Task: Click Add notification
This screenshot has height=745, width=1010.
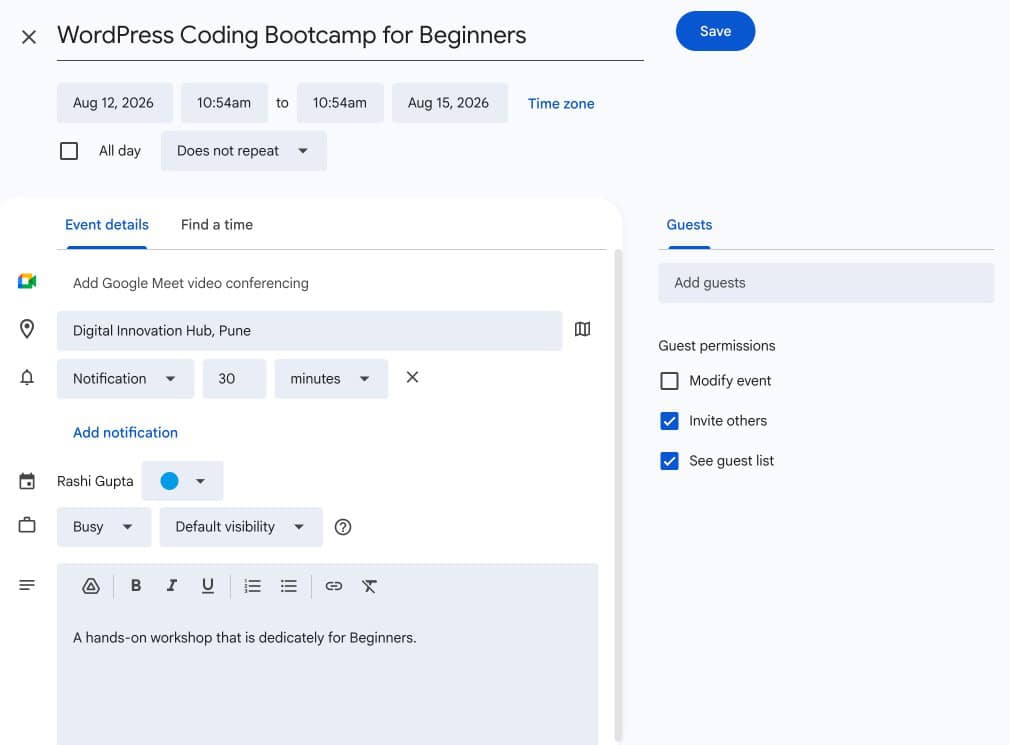Action: pos(126,433)
